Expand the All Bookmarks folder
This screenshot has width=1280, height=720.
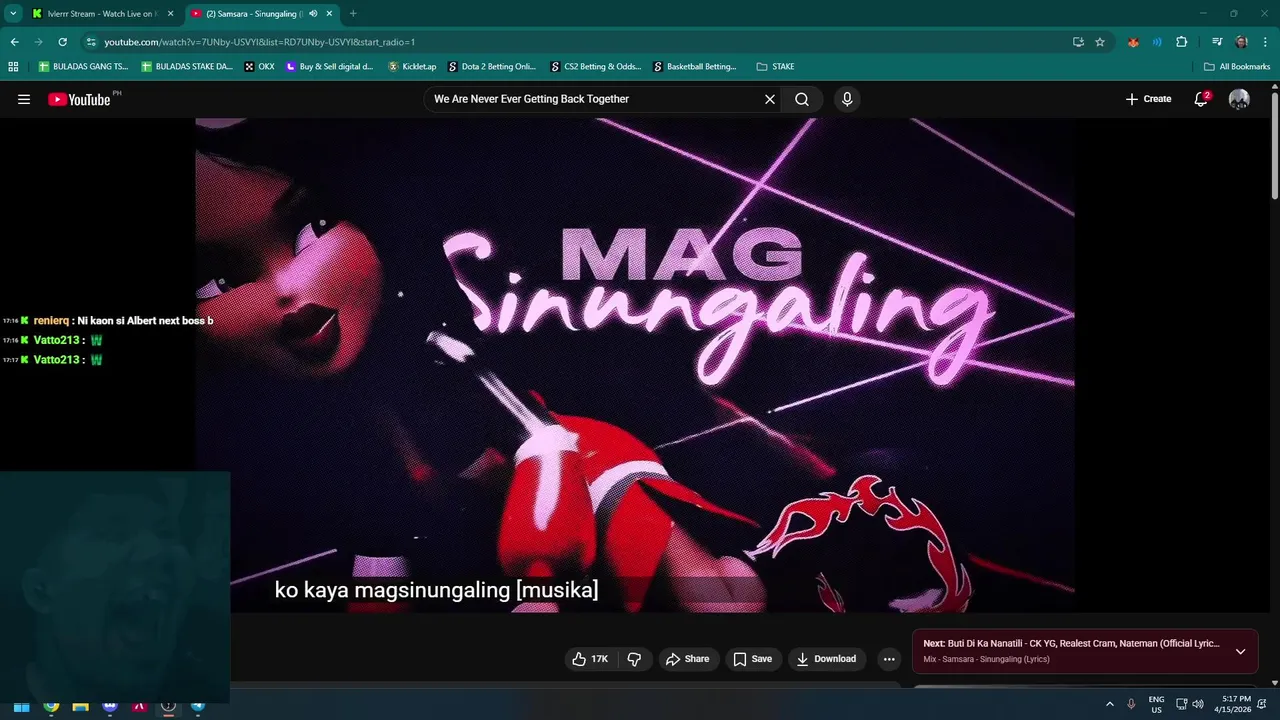click(x=1237, y=67)
